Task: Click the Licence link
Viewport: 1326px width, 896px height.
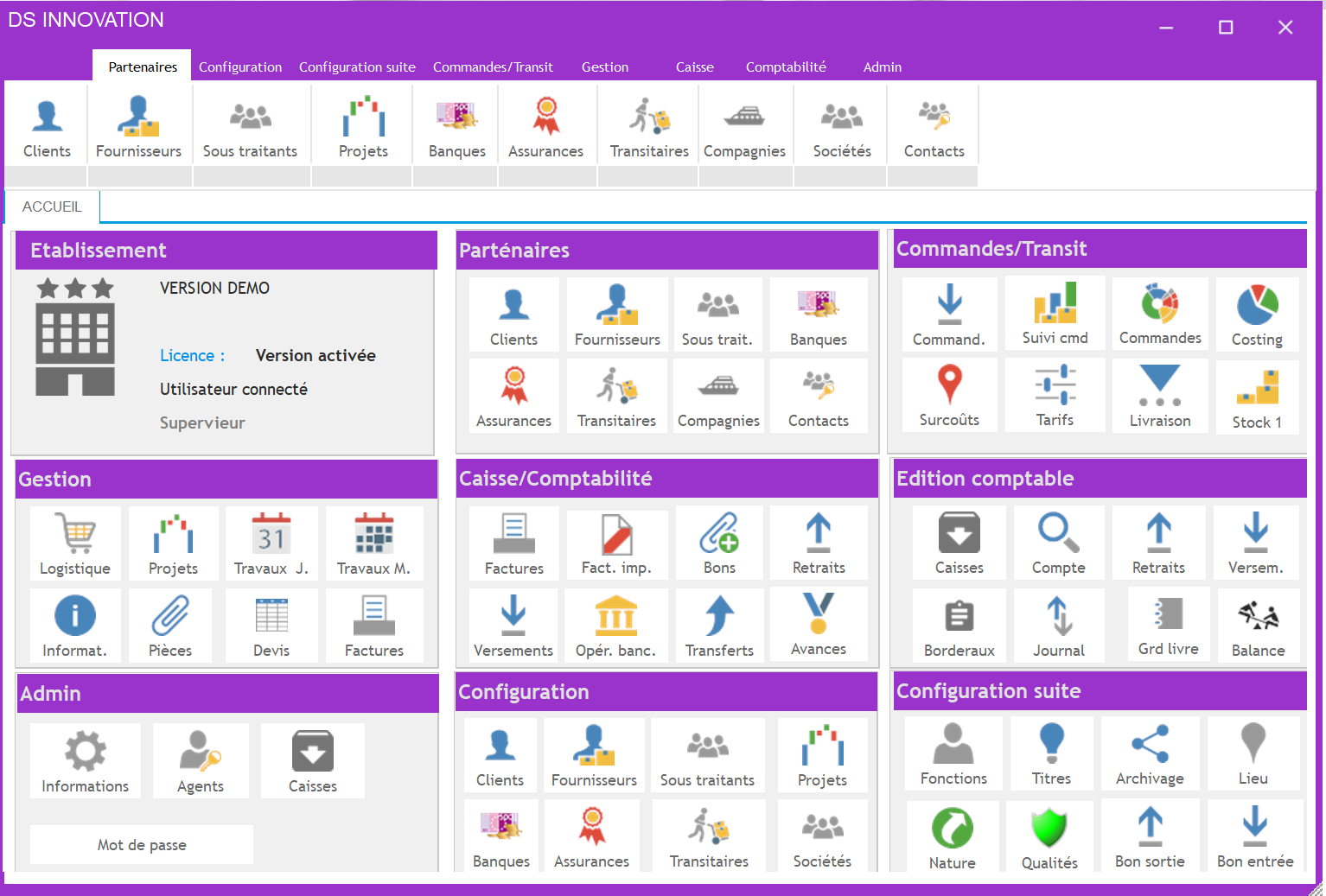Action: point(192,356)
